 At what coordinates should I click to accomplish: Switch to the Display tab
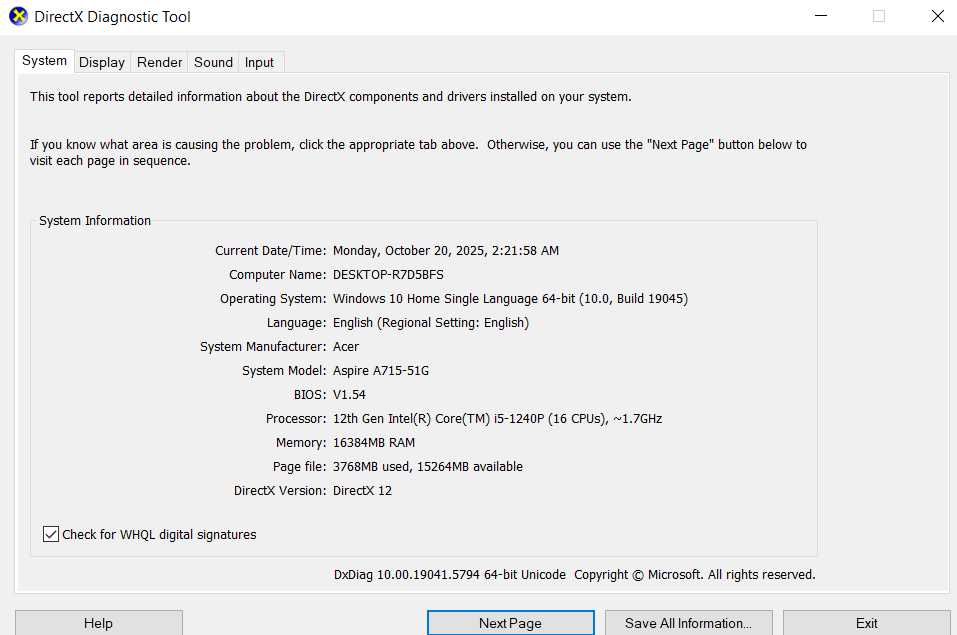coord(101,61)
